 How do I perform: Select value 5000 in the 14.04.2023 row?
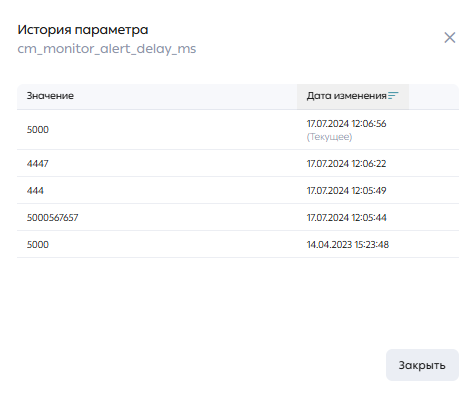coord(38,245)
